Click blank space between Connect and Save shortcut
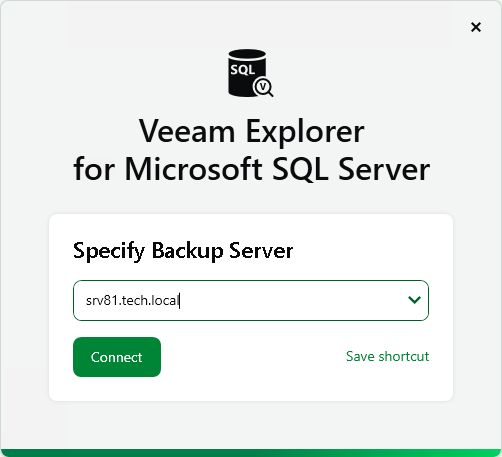The image size is (502, 457). 253,357
